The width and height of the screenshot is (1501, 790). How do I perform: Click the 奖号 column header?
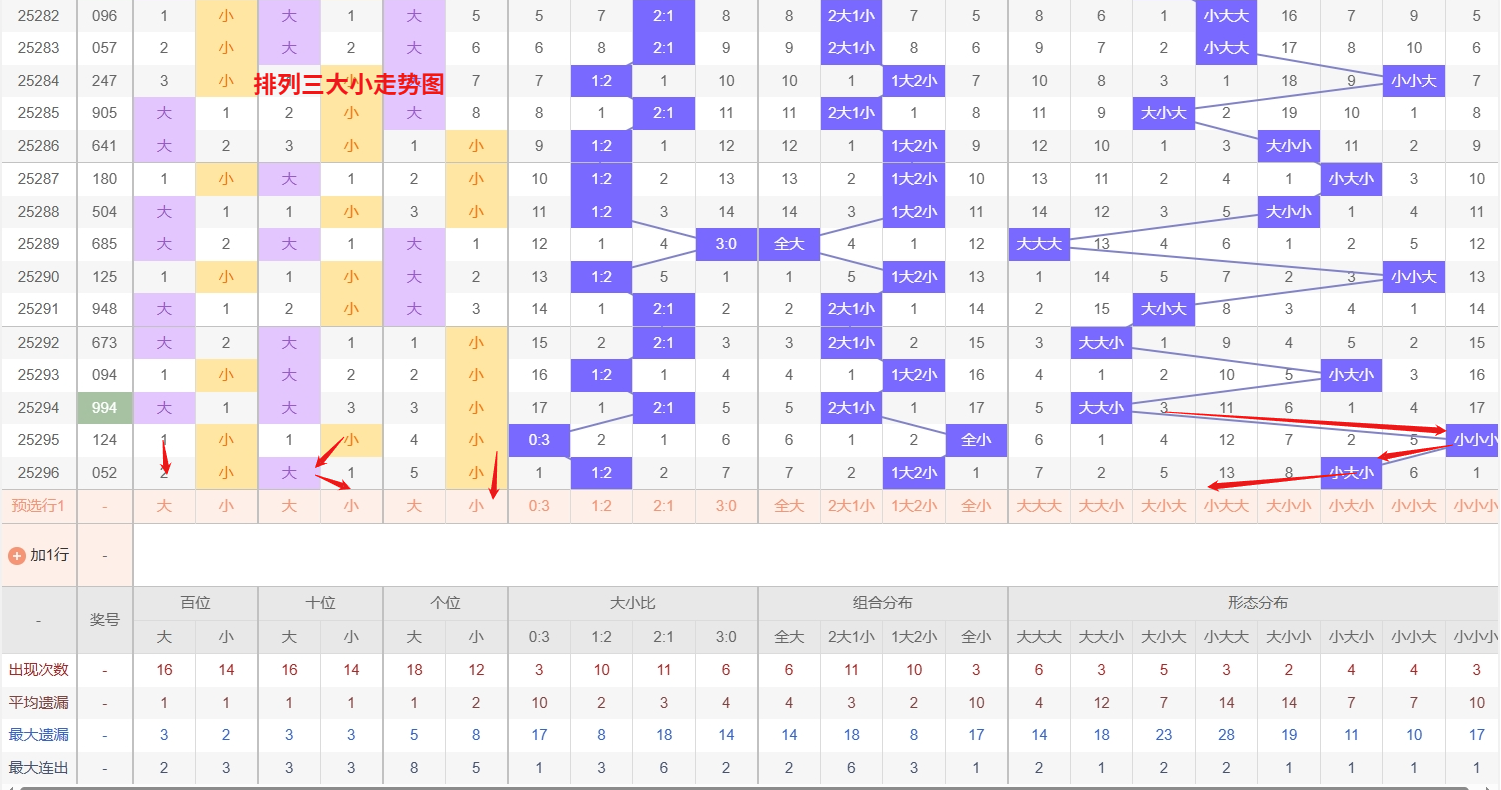coord(104,620)
